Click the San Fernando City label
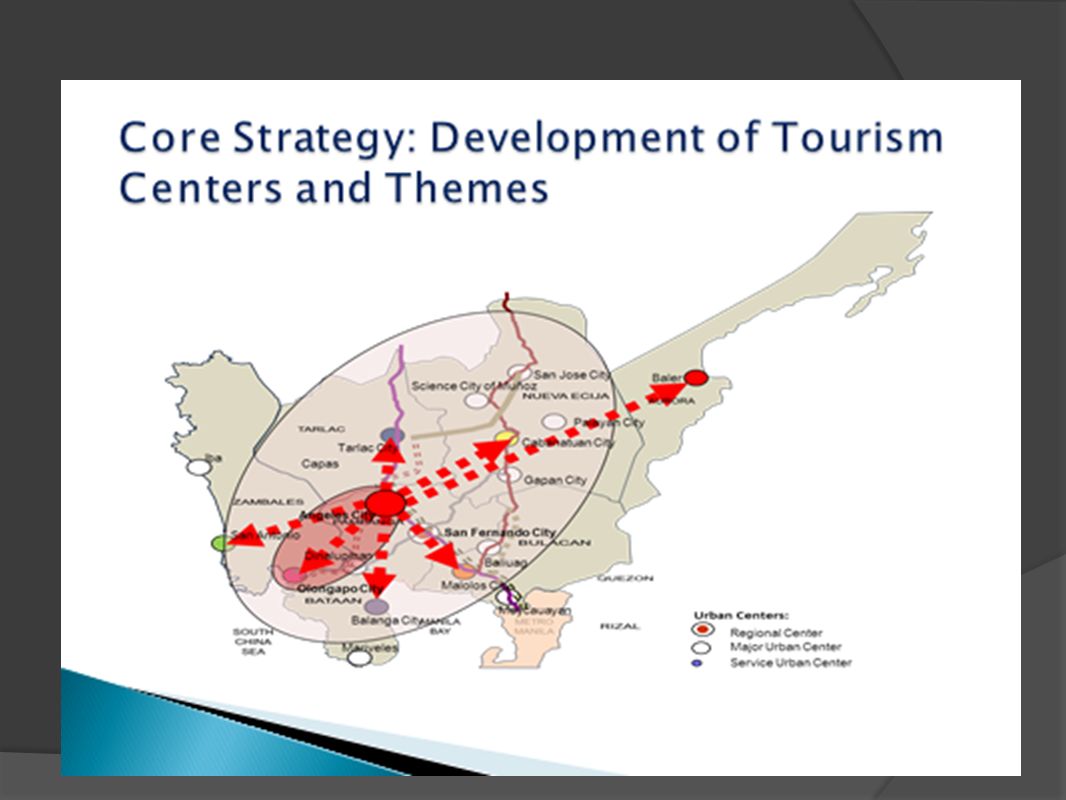The width and height of the screenshot is (1066, 800). [x=500, y=532]
